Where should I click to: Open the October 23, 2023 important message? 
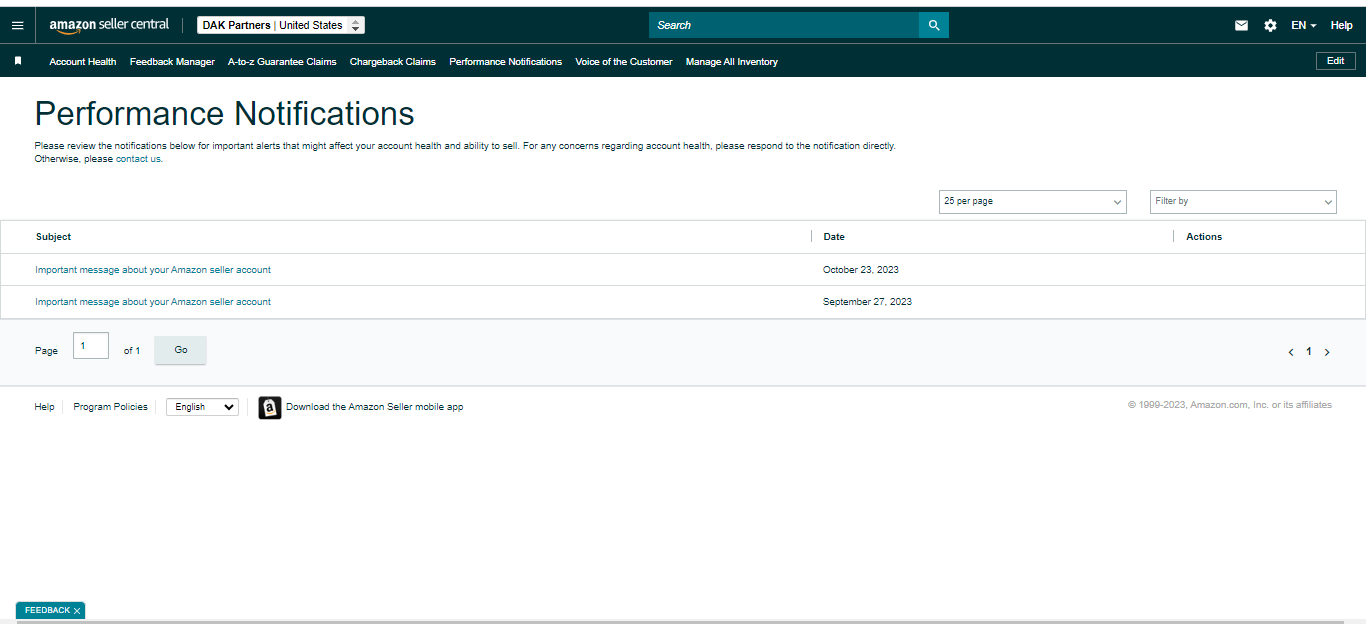(153, 270)
